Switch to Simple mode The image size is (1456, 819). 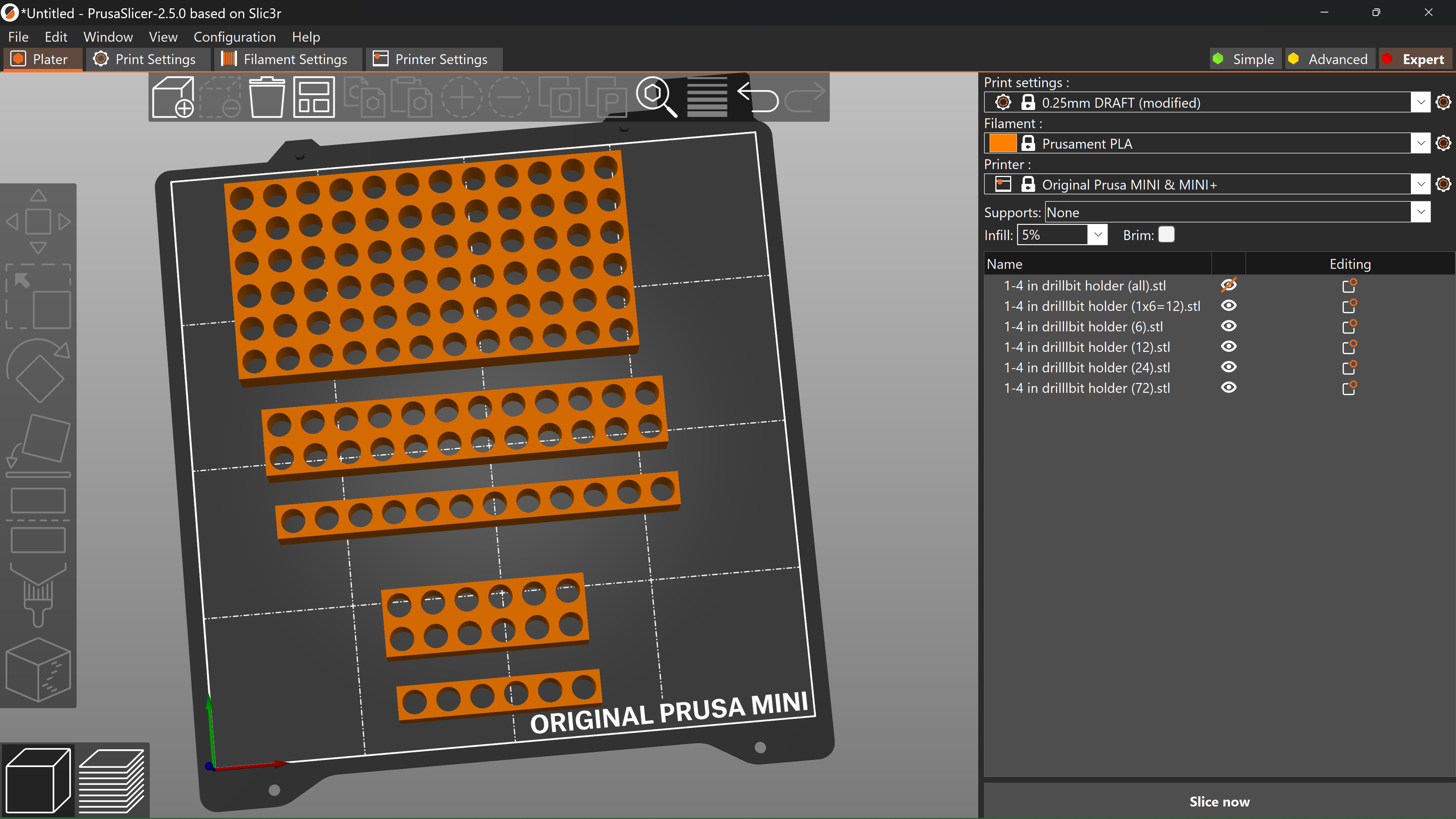click(1245, 59)
